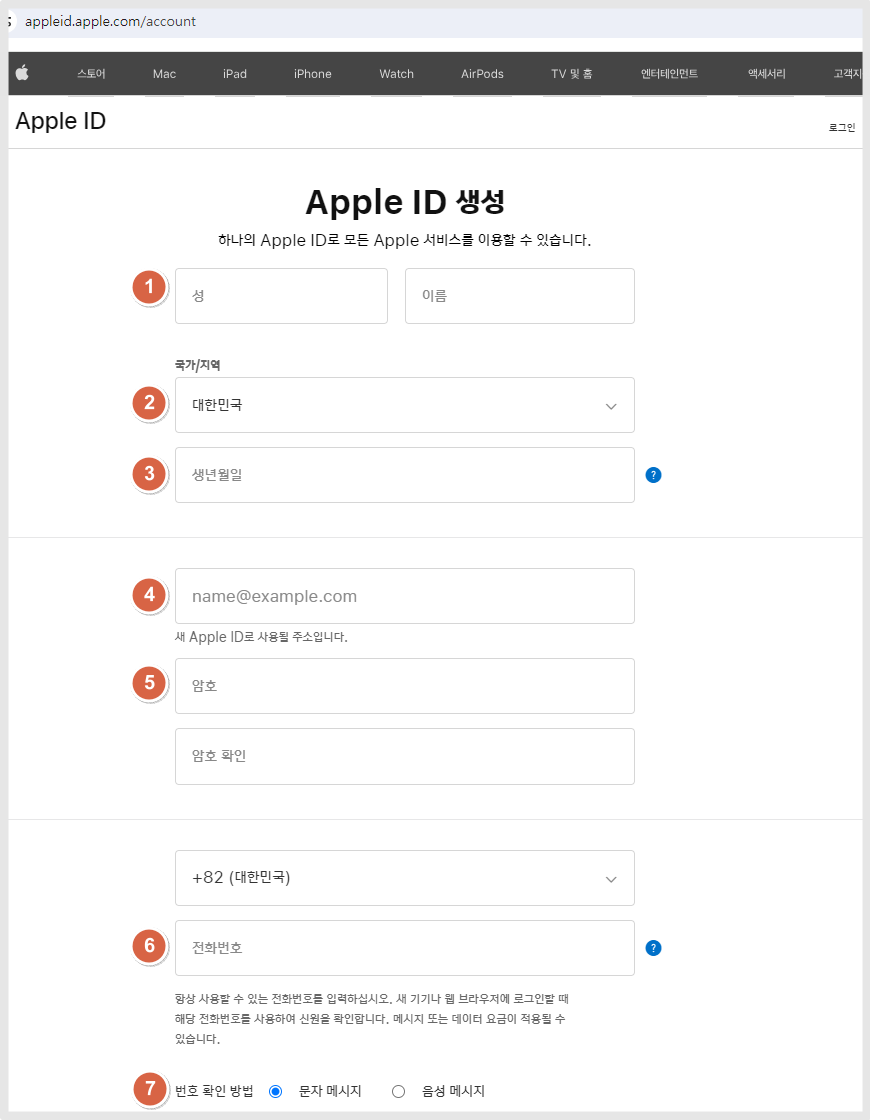Open the iPhone menu item
Screen dimensions: 870x1120
(x=312, y=74)
